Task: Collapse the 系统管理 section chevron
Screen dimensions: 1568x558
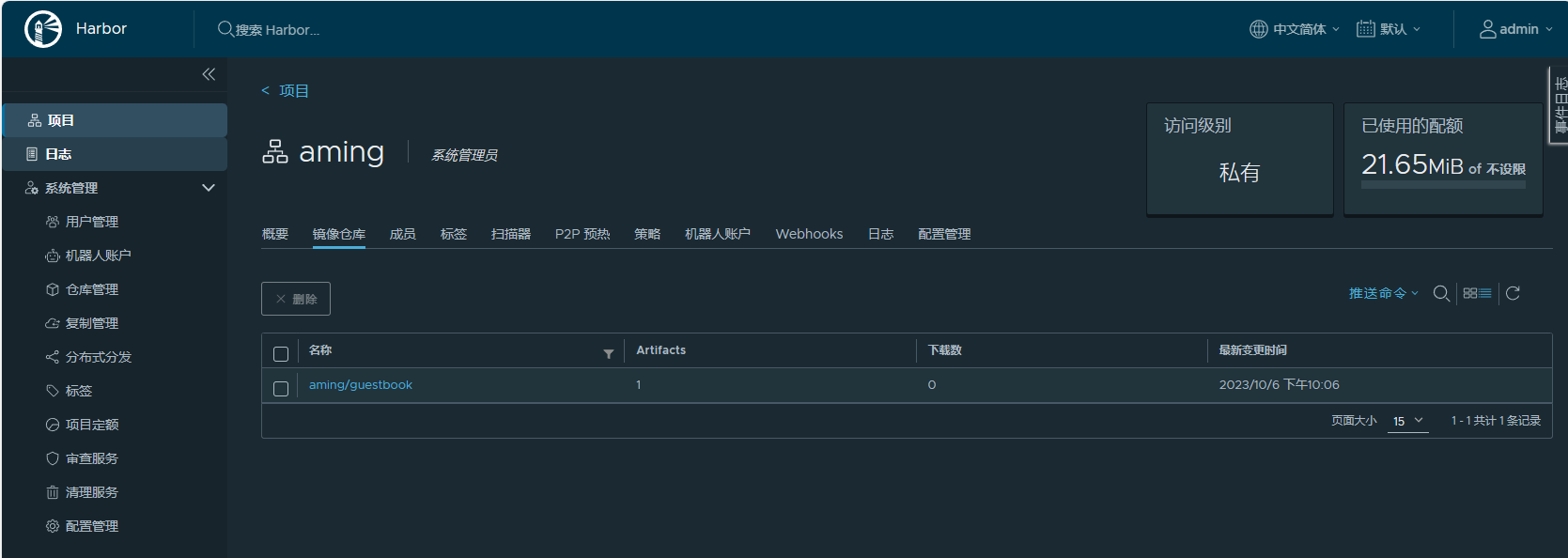Action: [x=209, y=188]
